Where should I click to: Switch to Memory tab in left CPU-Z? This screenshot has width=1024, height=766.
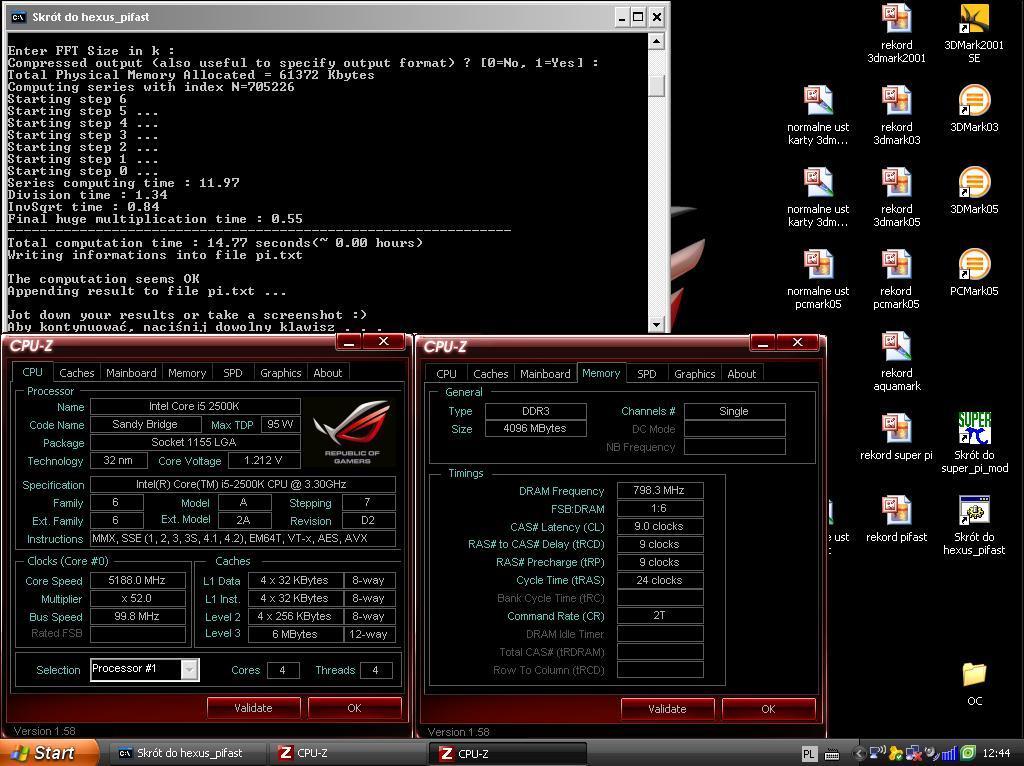(187, 373)
